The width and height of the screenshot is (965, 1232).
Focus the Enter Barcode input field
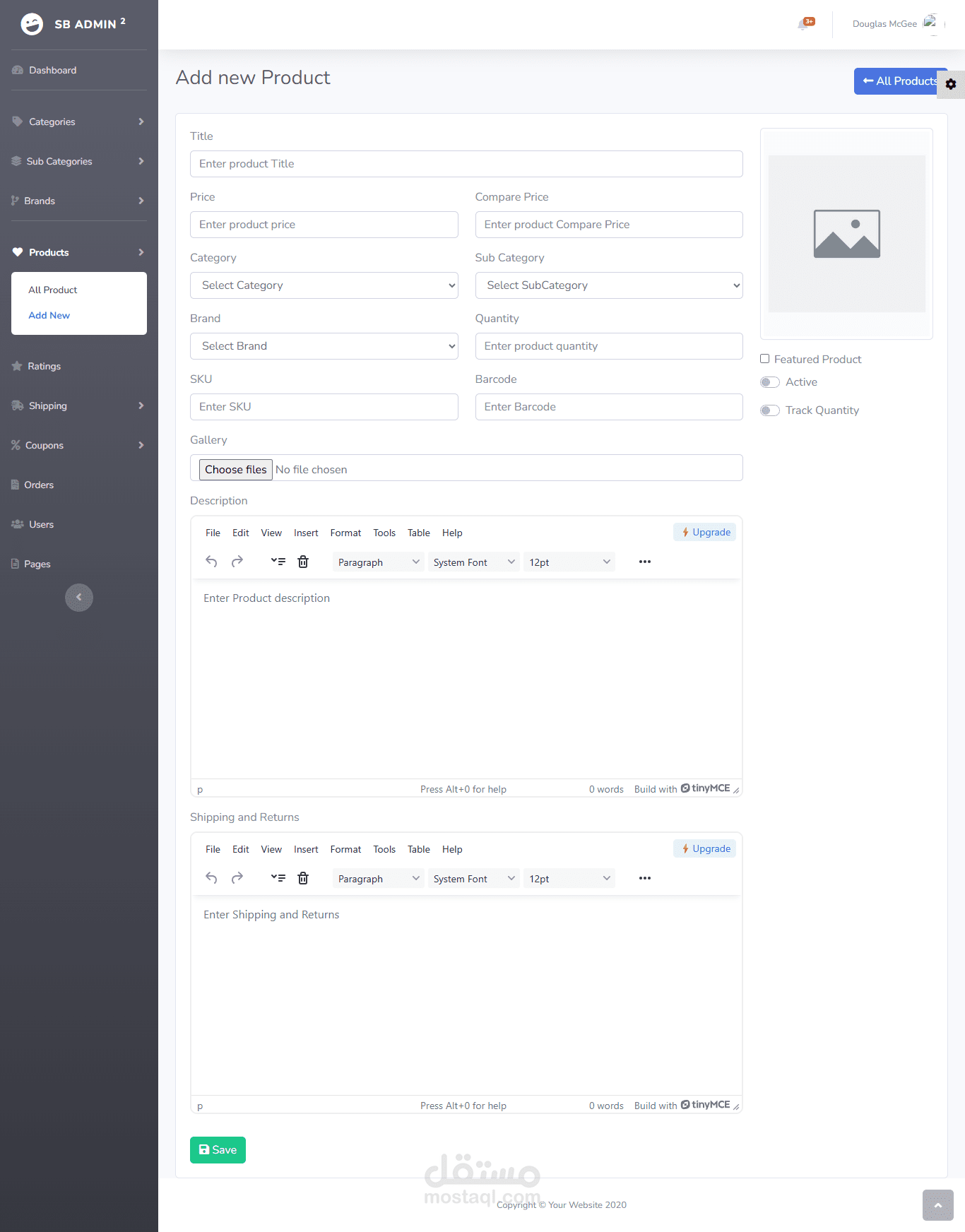[x=609, y=407]
